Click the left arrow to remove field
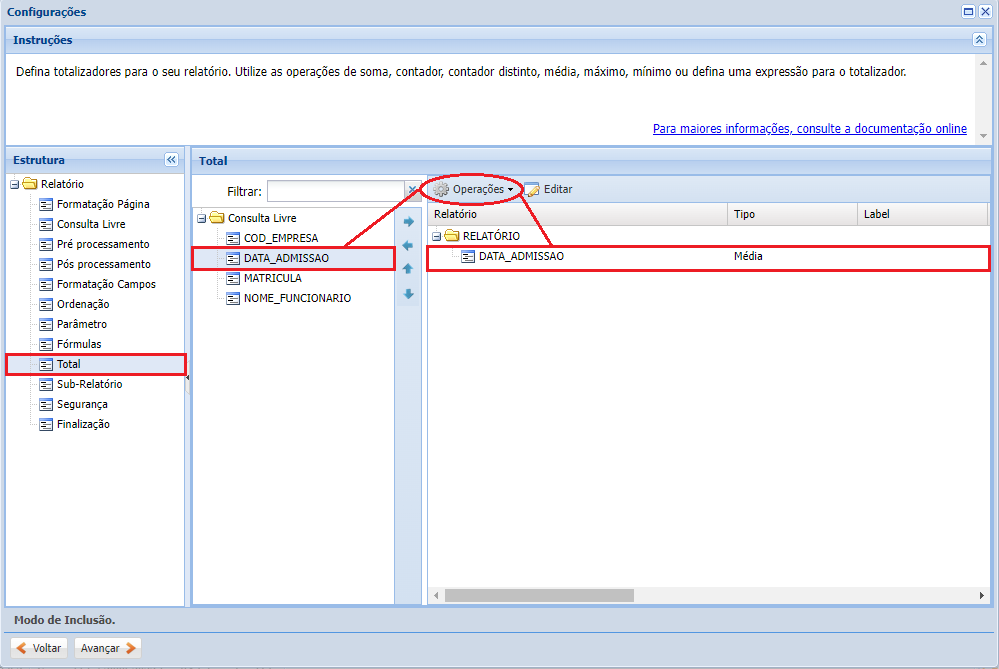This screenshot has height=669, width=999. coord(408,246)
